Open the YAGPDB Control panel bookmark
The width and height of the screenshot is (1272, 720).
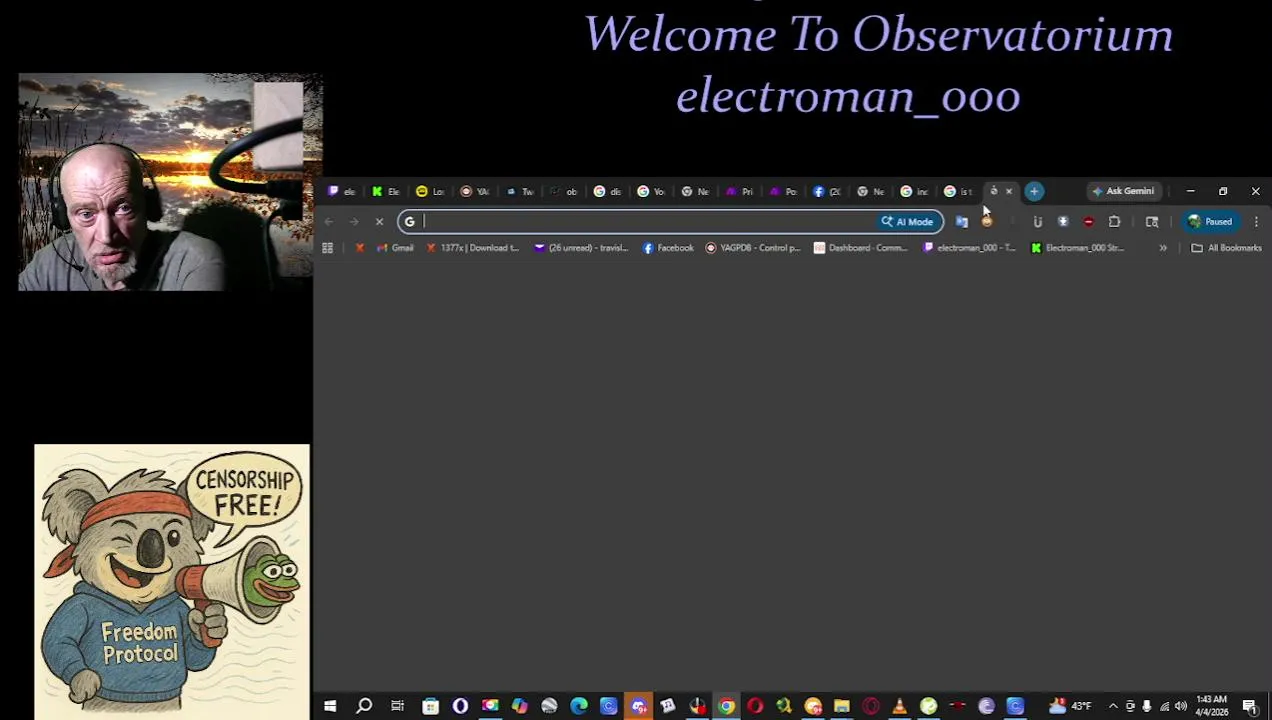tap(753, 248)
